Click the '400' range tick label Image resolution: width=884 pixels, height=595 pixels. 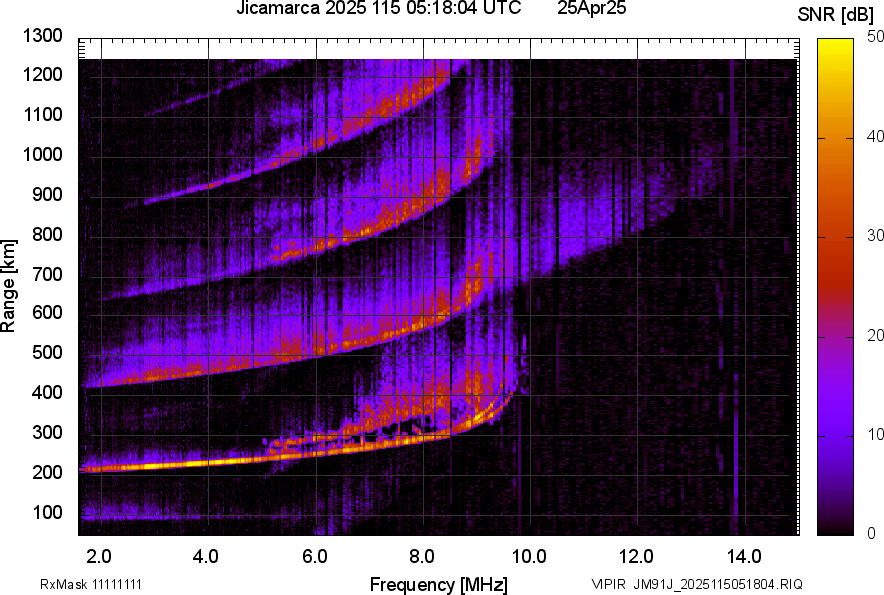[47, 392]
